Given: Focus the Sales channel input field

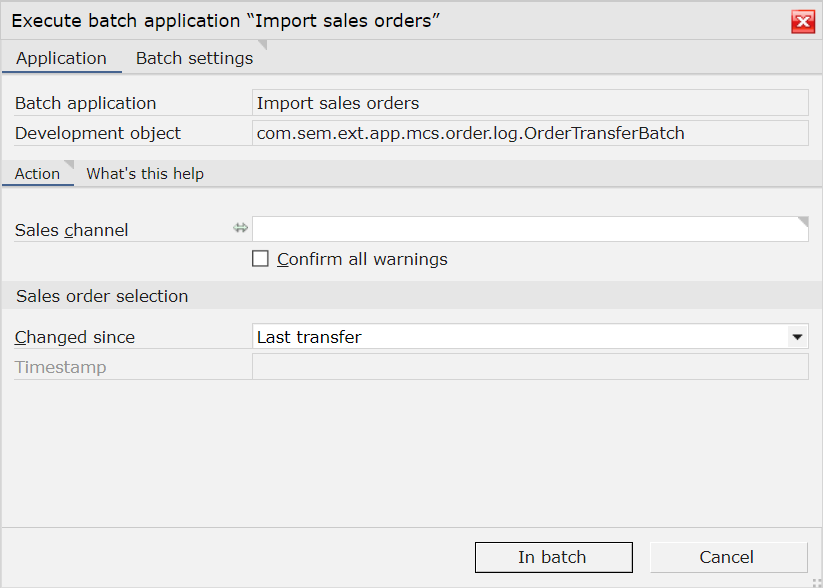Looking at the screenshot, I should pos(530,229).
